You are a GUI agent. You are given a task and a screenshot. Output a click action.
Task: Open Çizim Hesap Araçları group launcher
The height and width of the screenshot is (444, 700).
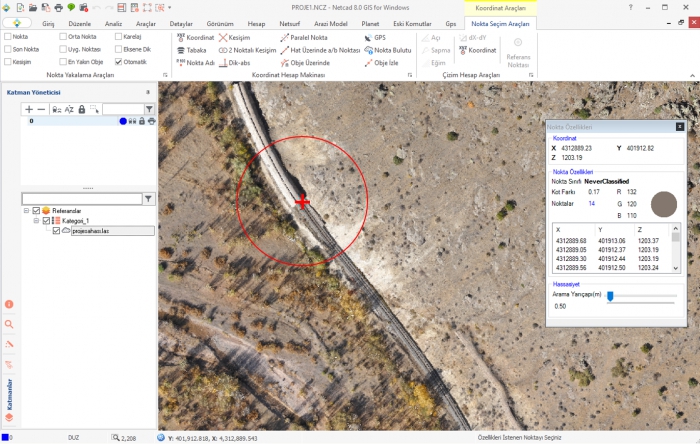click(x=531, y=75)
